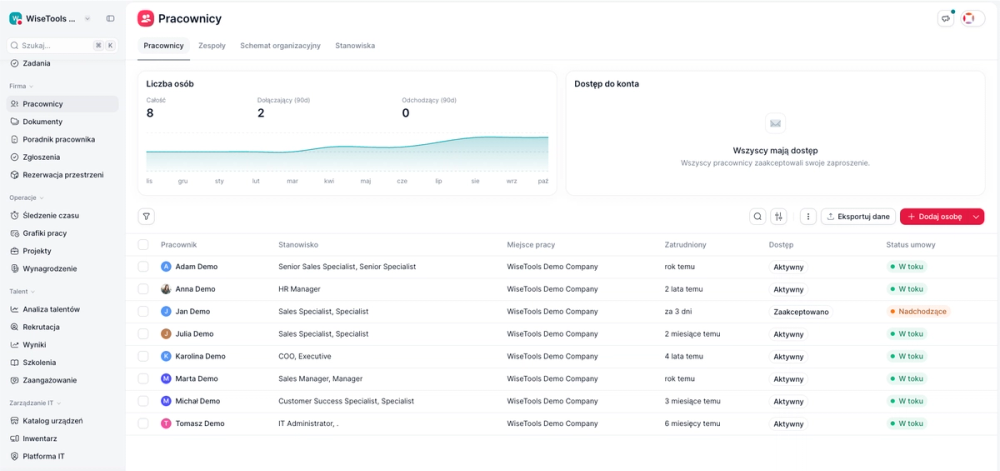Click the Customer Success Specialist, Specialist cell
1000x471 pixels.
pos(346,401)
